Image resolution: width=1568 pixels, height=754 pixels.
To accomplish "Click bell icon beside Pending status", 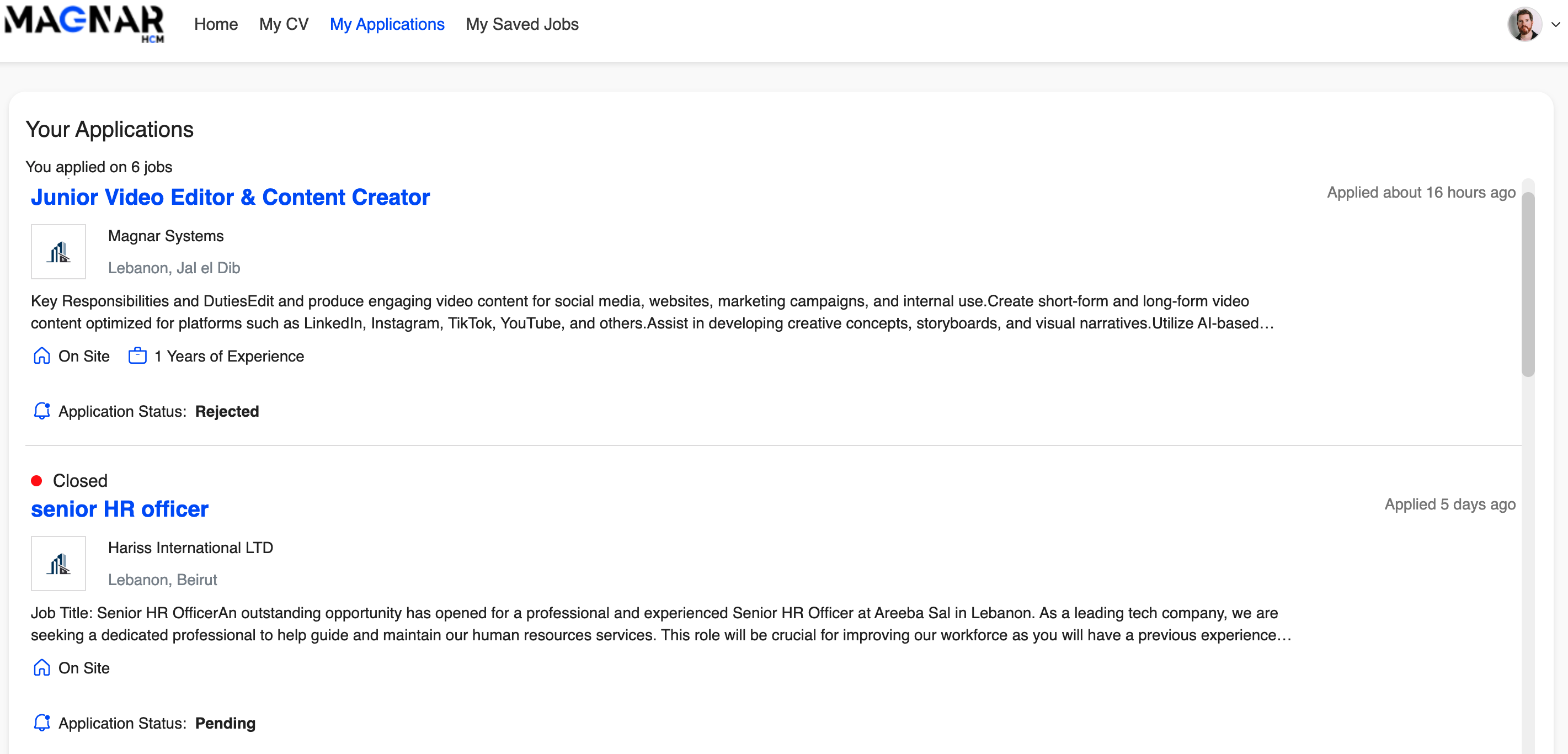I will [41, 723].
